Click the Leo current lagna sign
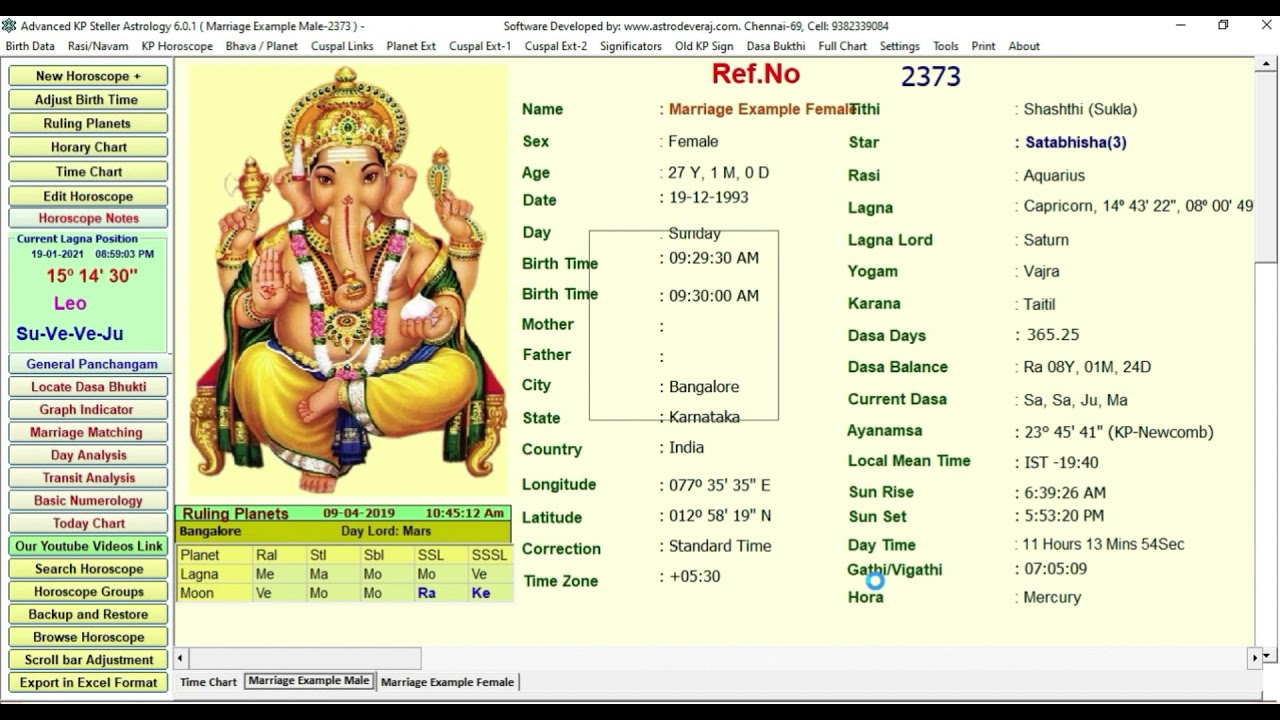The width and height of the screenshot is (1280, 720). click(70, 303)
